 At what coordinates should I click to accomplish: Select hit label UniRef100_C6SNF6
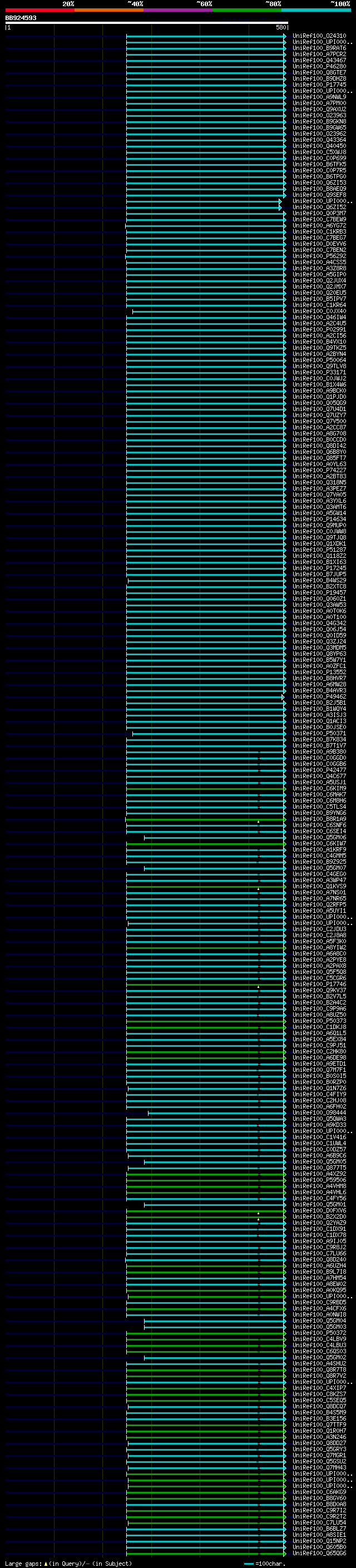319,825
